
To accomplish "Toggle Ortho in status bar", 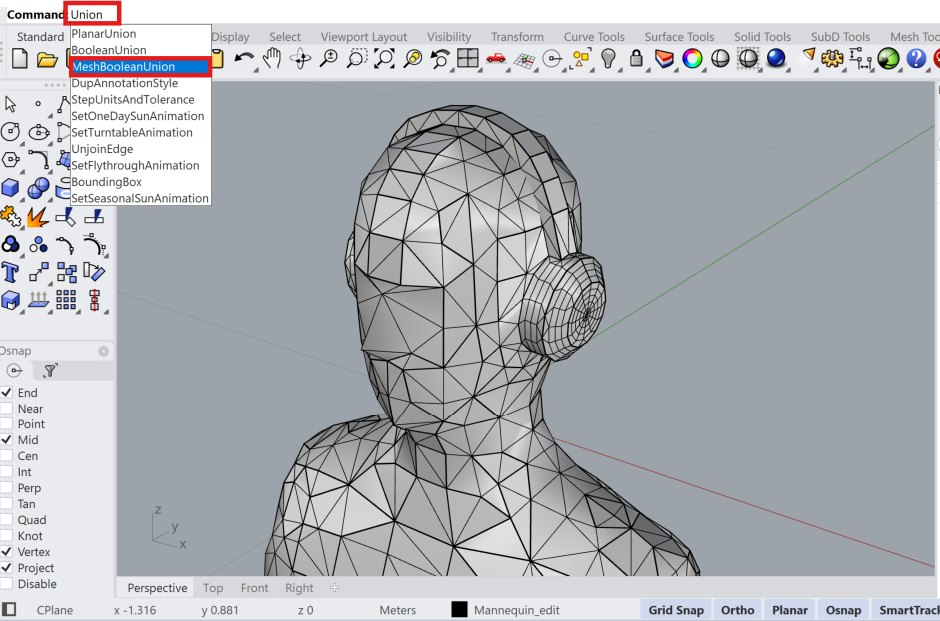I will (x=737, y=610).
